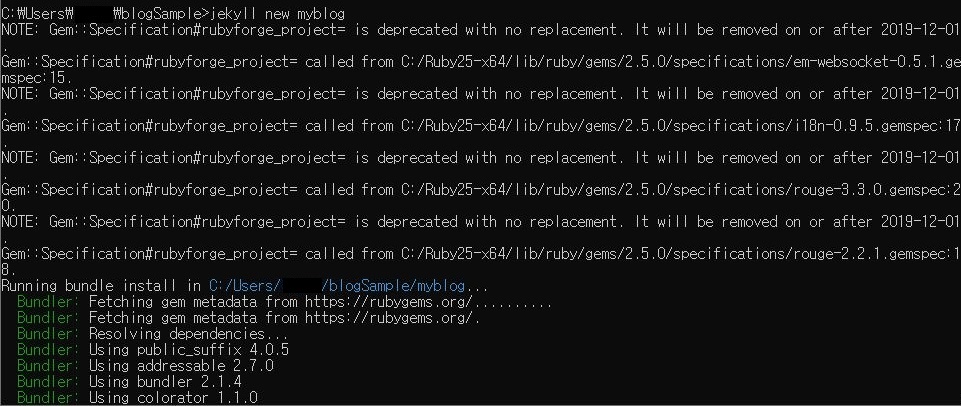The image size is (961, 406).
Task: Click the second rubygems.org URL line
Action: (x=393, y=318)
